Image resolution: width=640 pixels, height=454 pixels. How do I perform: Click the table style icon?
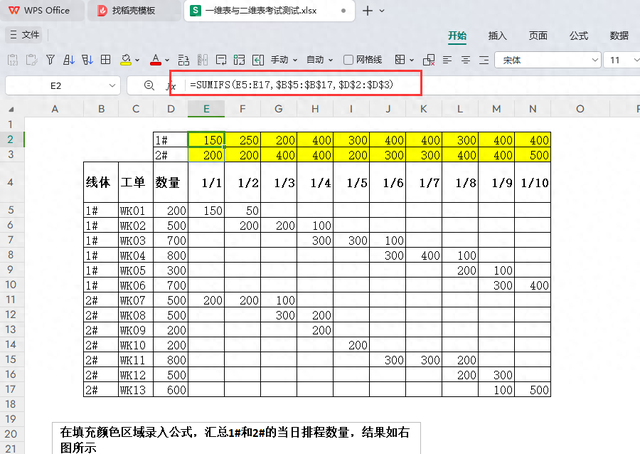click(400, 60)
